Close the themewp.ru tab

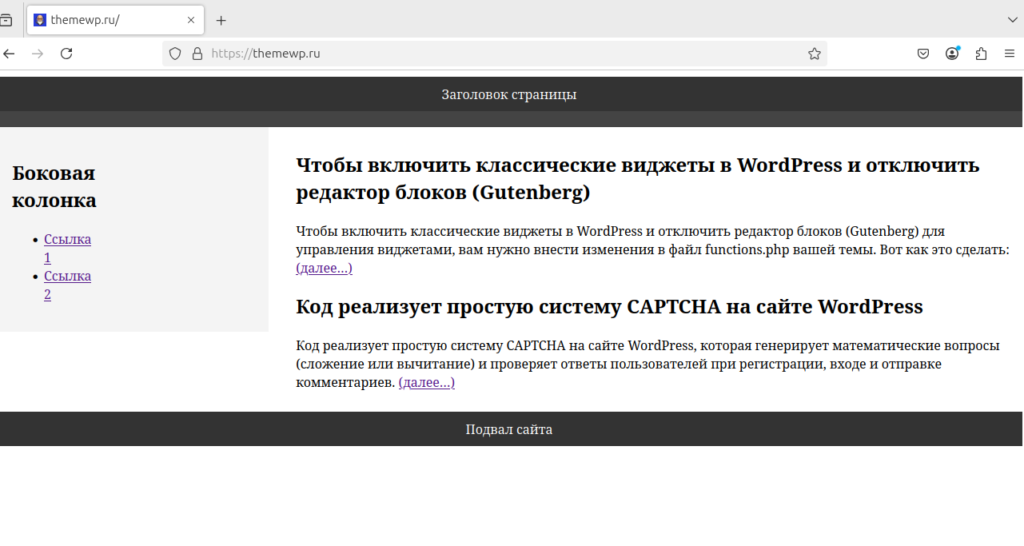(191, 20)
